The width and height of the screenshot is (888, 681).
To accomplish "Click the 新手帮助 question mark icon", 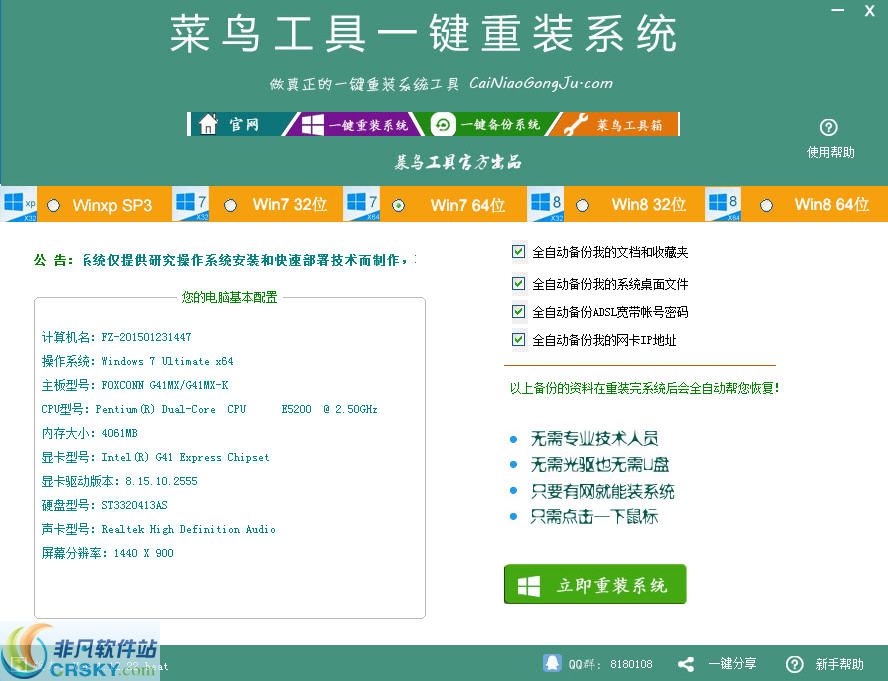I will (x=794, y=664).
